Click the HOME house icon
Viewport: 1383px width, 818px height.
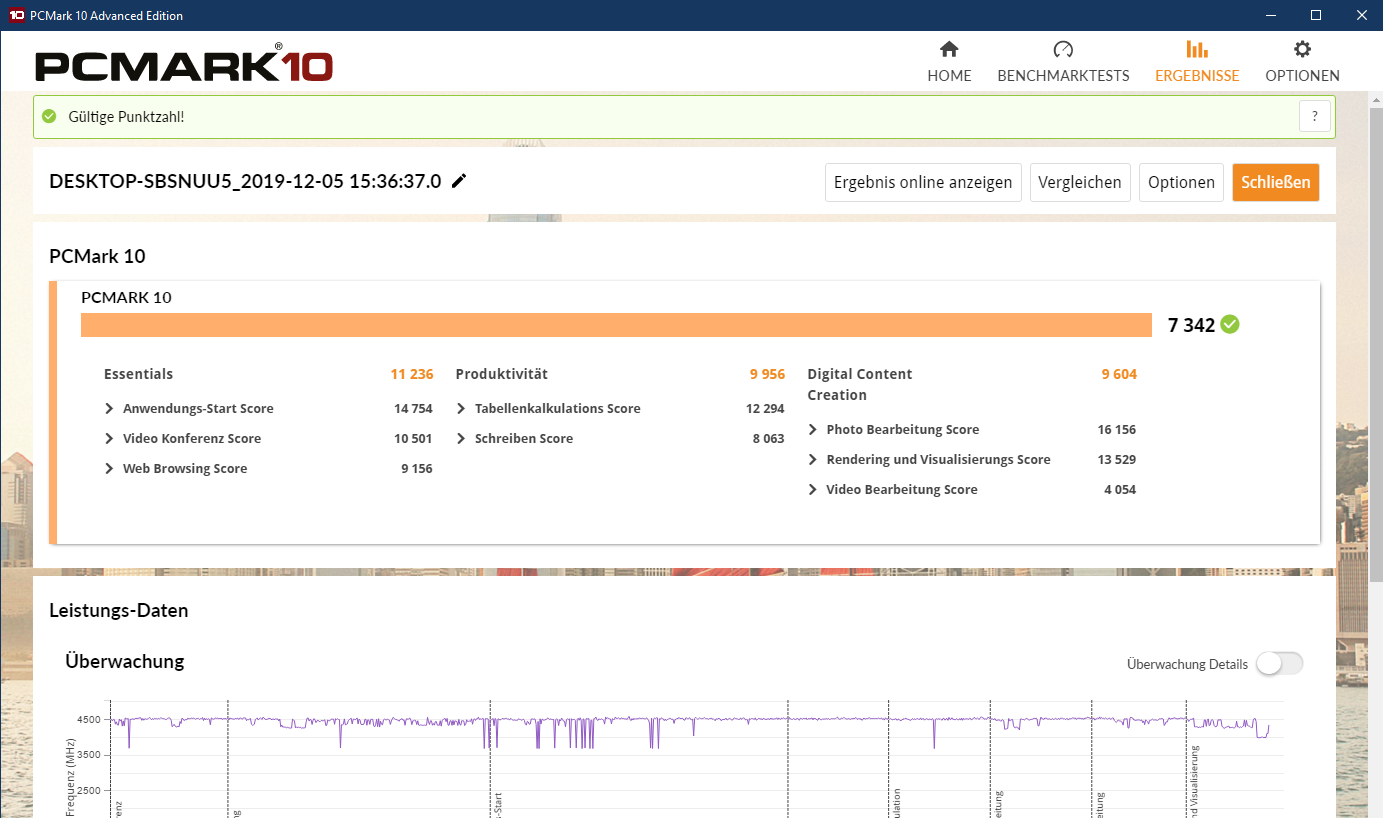[x=949, y=49]
